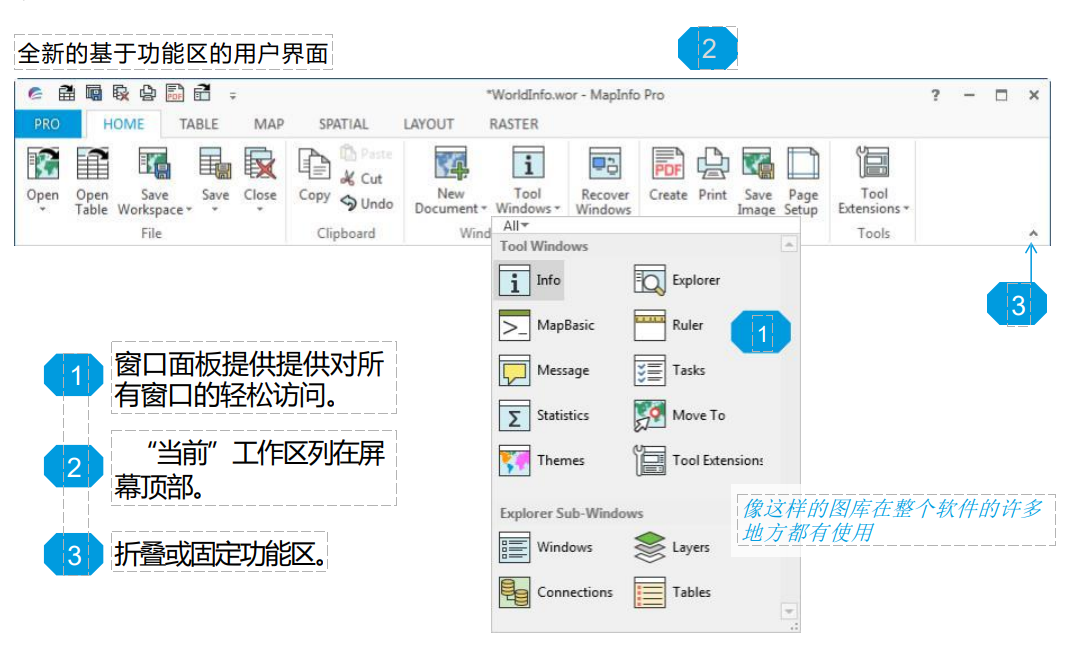Open Customize Quick Access Toolbar arrow
Image resolution: width=1080 pixels, height=645 pixels.
233,96
